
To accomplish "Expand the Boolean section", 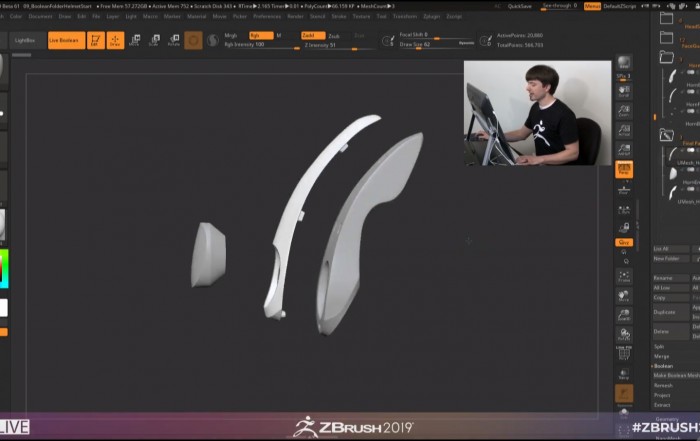I will [x=663, y=366].
